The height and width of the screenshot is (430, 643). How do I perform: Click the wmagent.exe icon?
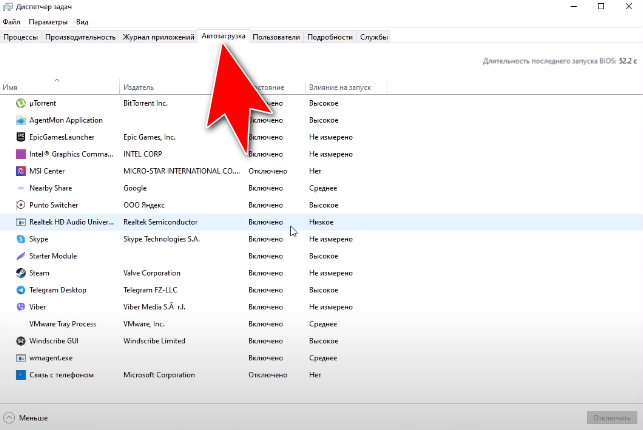[21, 358]
